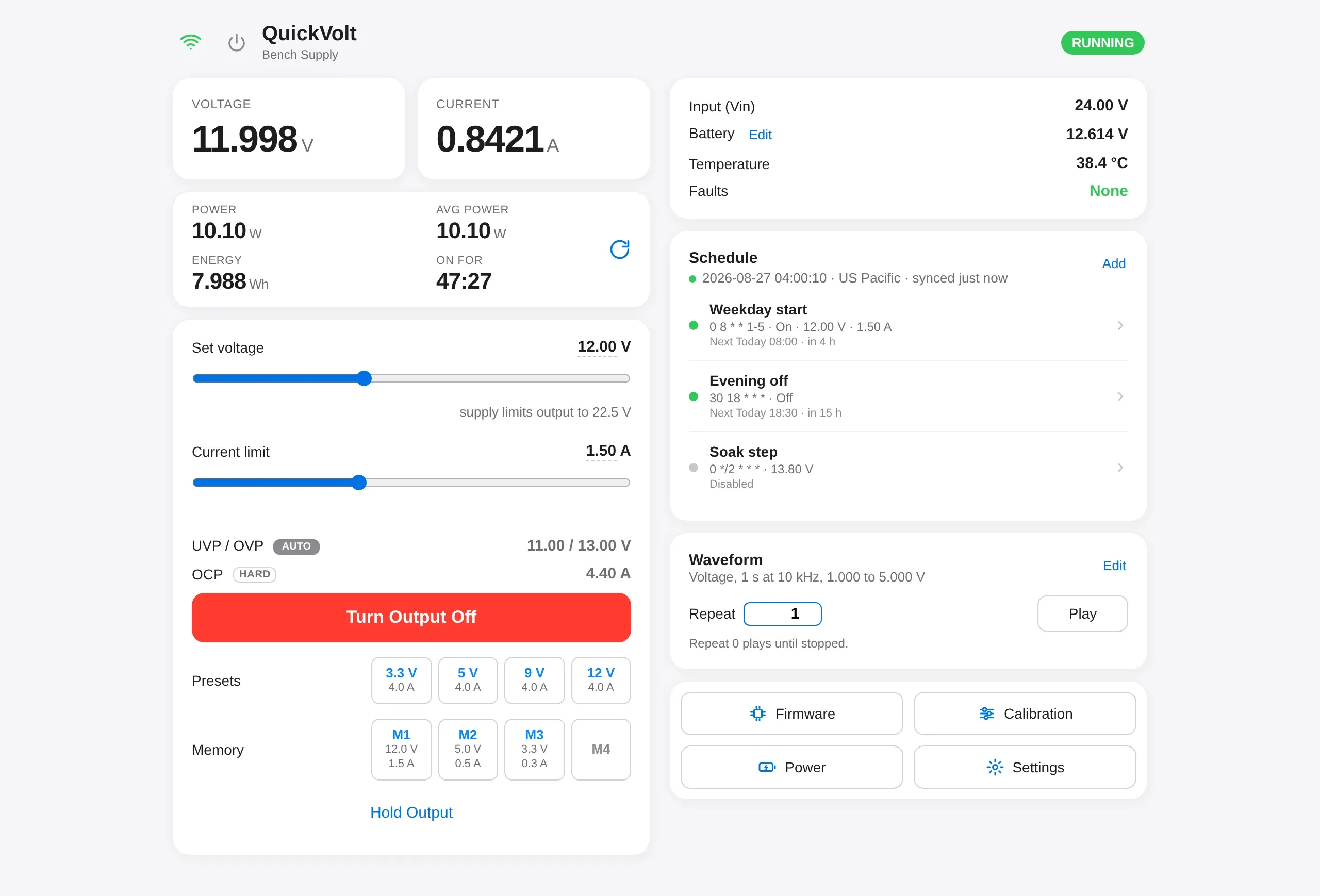Edit the Waveform settings

click(1114, 566)
